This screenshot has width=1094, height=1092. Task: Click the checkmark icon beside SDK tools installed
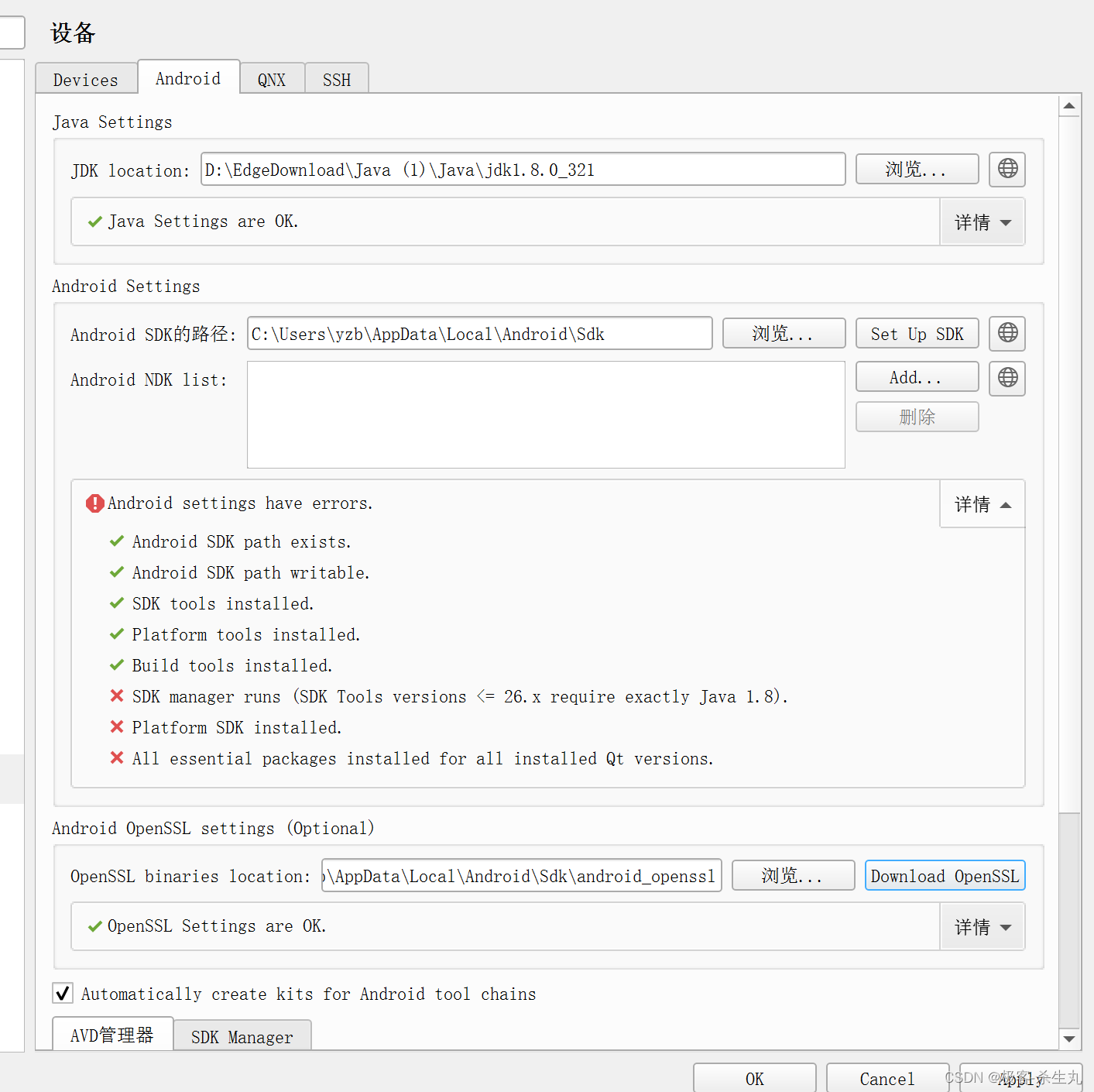(x=117, y=603)
